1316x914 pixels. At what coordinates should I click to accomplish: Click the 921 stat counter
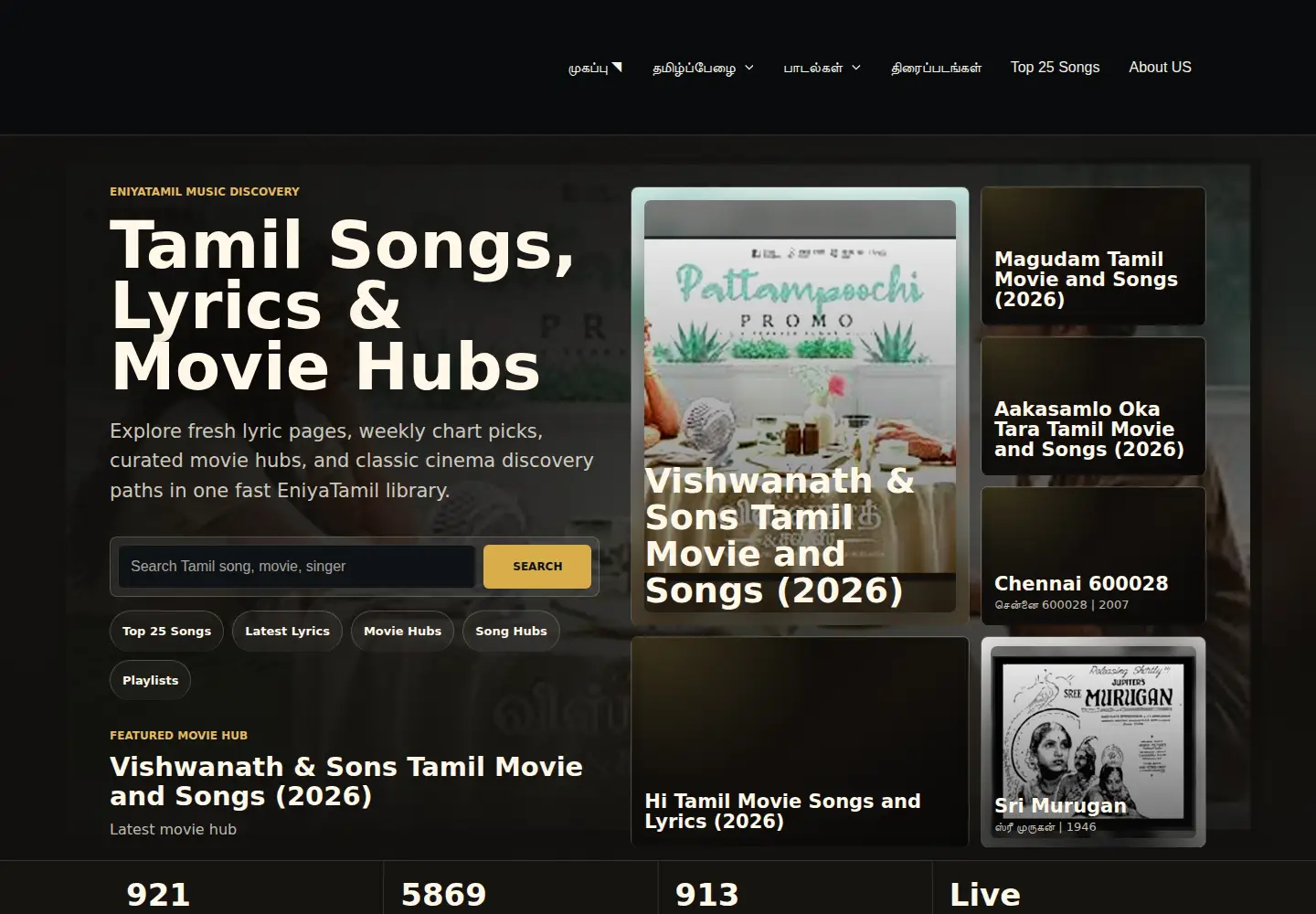(x=158, y=894)
